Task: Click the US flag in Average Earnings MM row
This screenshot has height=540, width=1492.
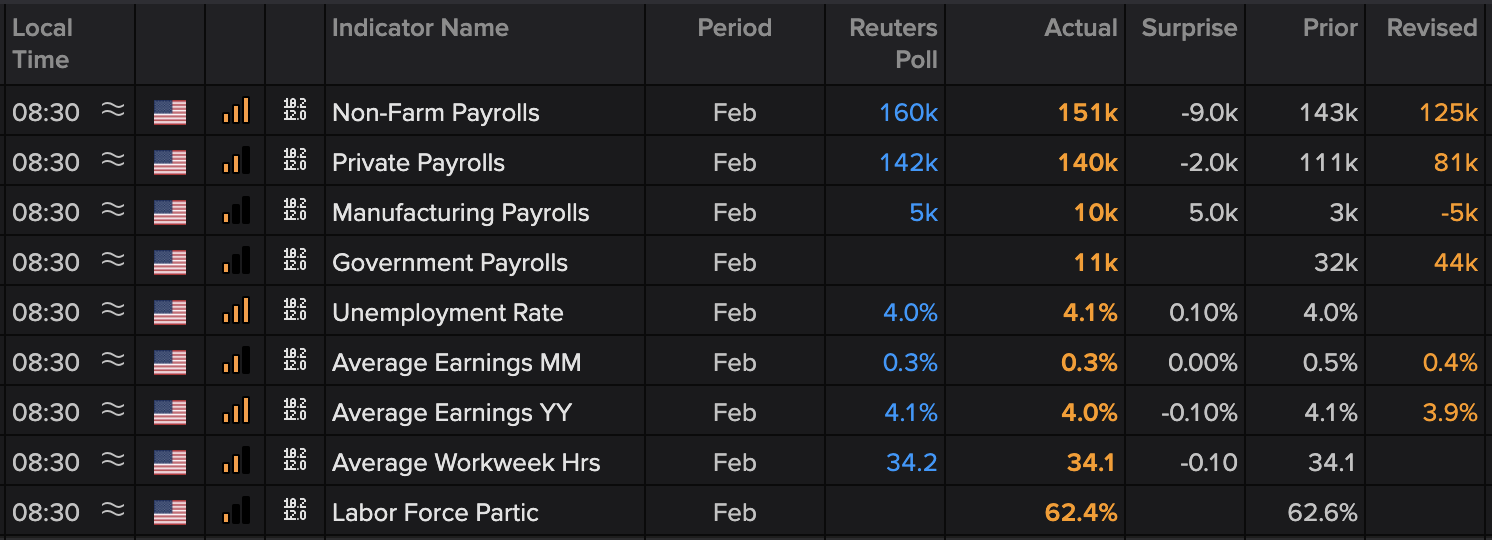Action: tap(170, 362)
